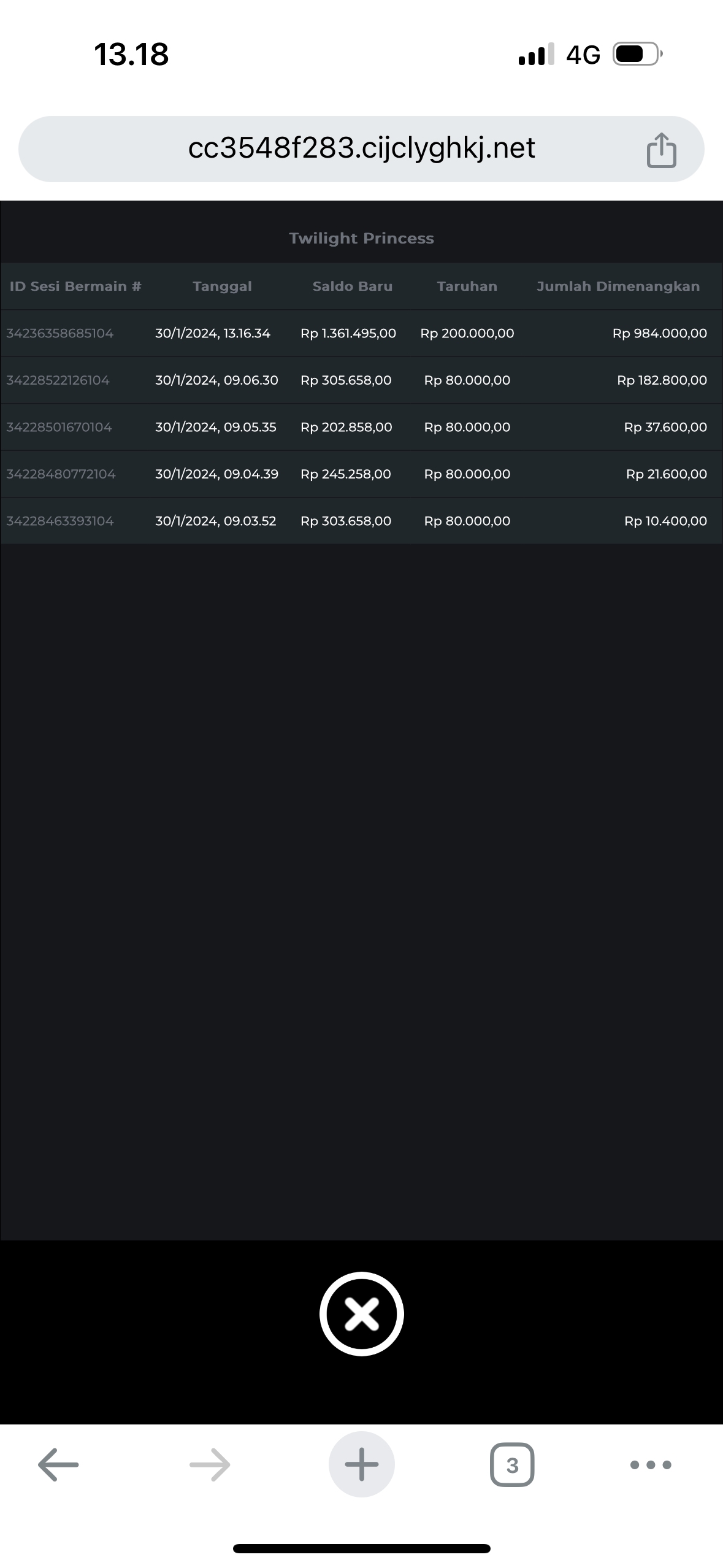
Task: Tap the Taruhan column header
Action: tap(467, 286)
